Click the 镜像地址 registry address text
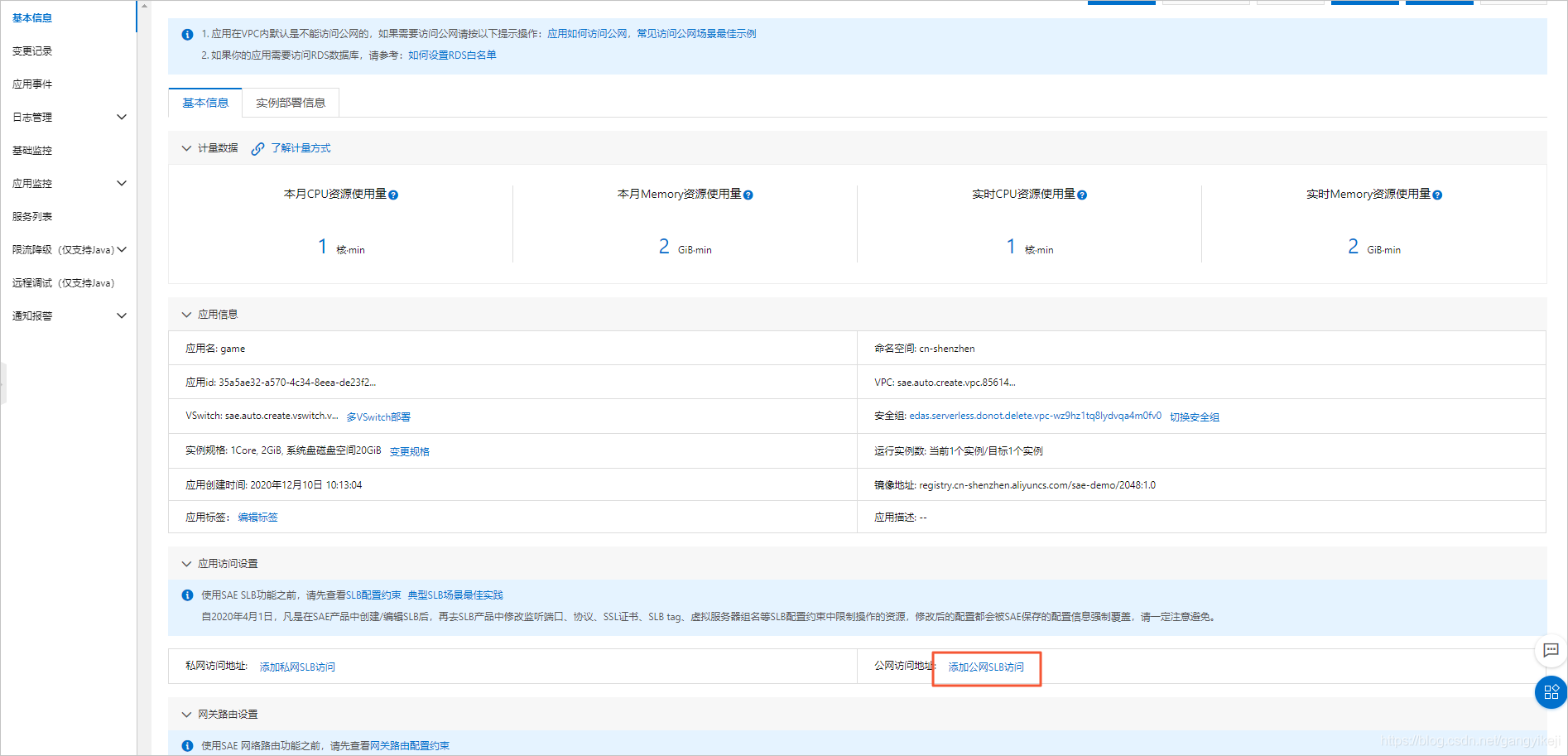This screenshot has height=756, width=1568. pos(1037,485)
